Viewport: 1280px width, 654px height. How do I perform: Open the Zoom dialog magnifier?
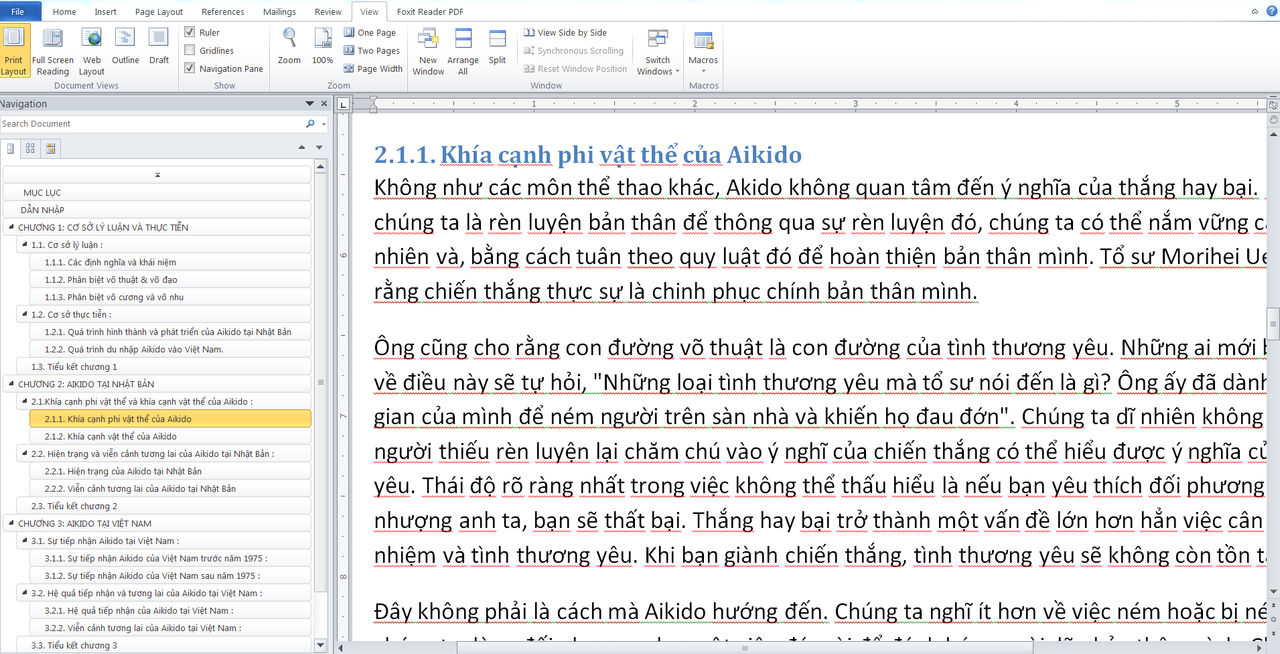click(x=289, y=46)
